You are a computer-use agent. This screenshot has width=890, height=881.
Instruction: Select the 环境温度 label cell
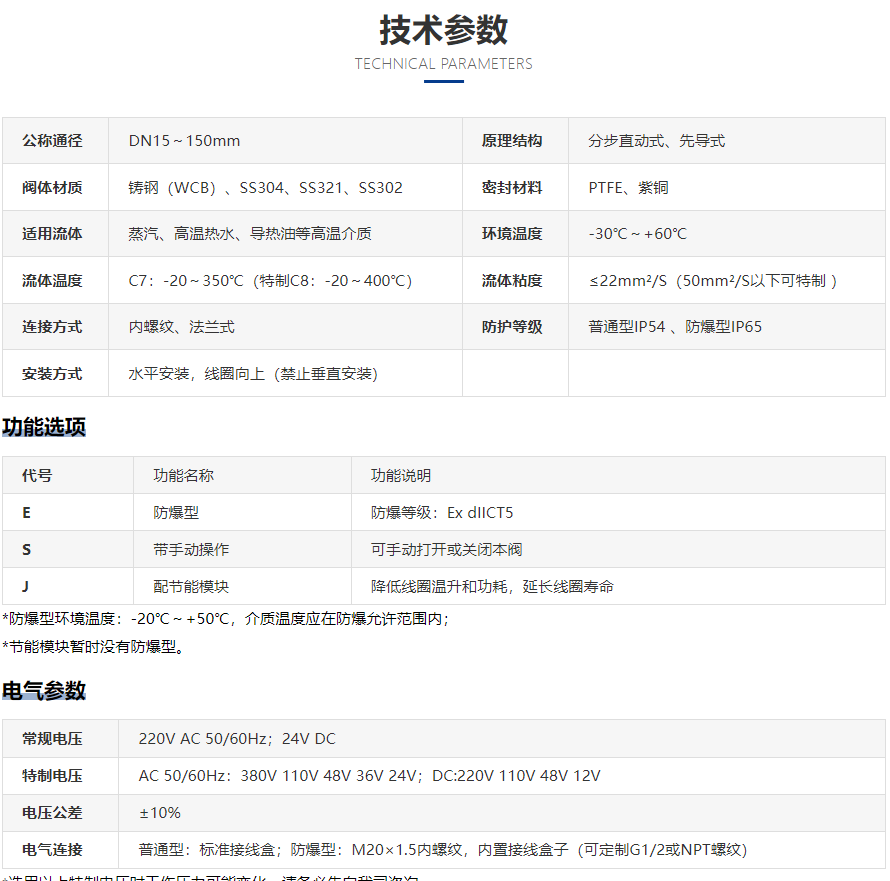pos(512,234)
